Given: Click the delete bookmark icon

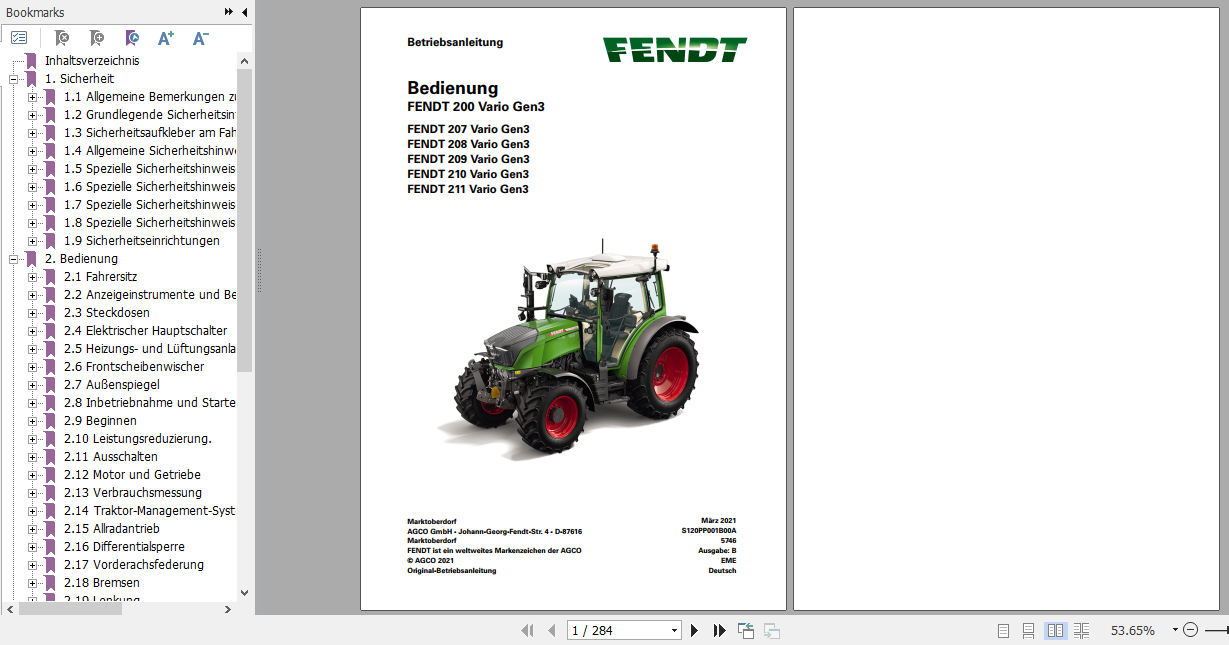Looking at the screenshot, I should pyautogui.click(x=61, y=38).
